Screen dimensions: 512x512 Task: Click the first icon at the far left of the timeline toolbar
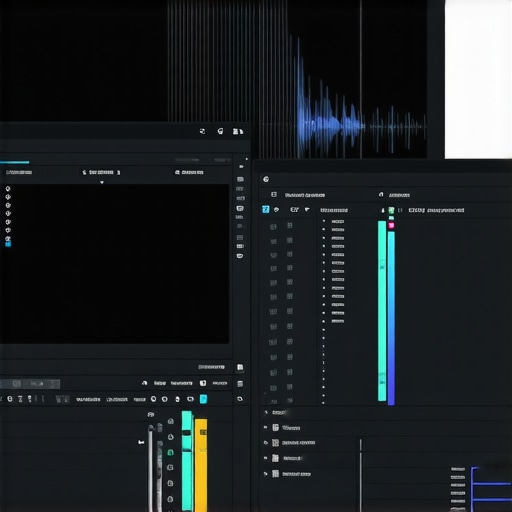coord(10,399)
